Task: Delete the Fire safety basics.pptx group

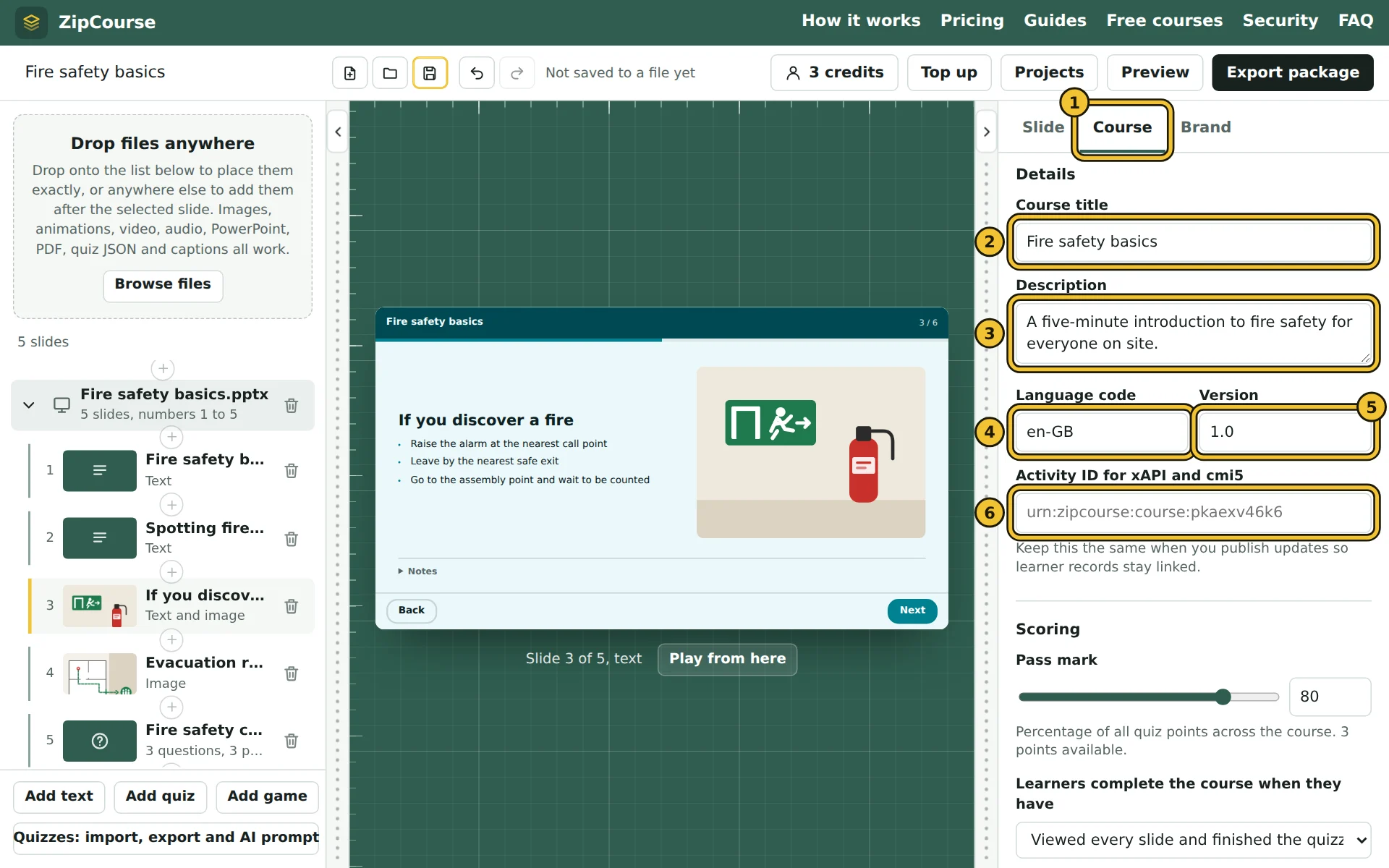Action: point(292,406)
